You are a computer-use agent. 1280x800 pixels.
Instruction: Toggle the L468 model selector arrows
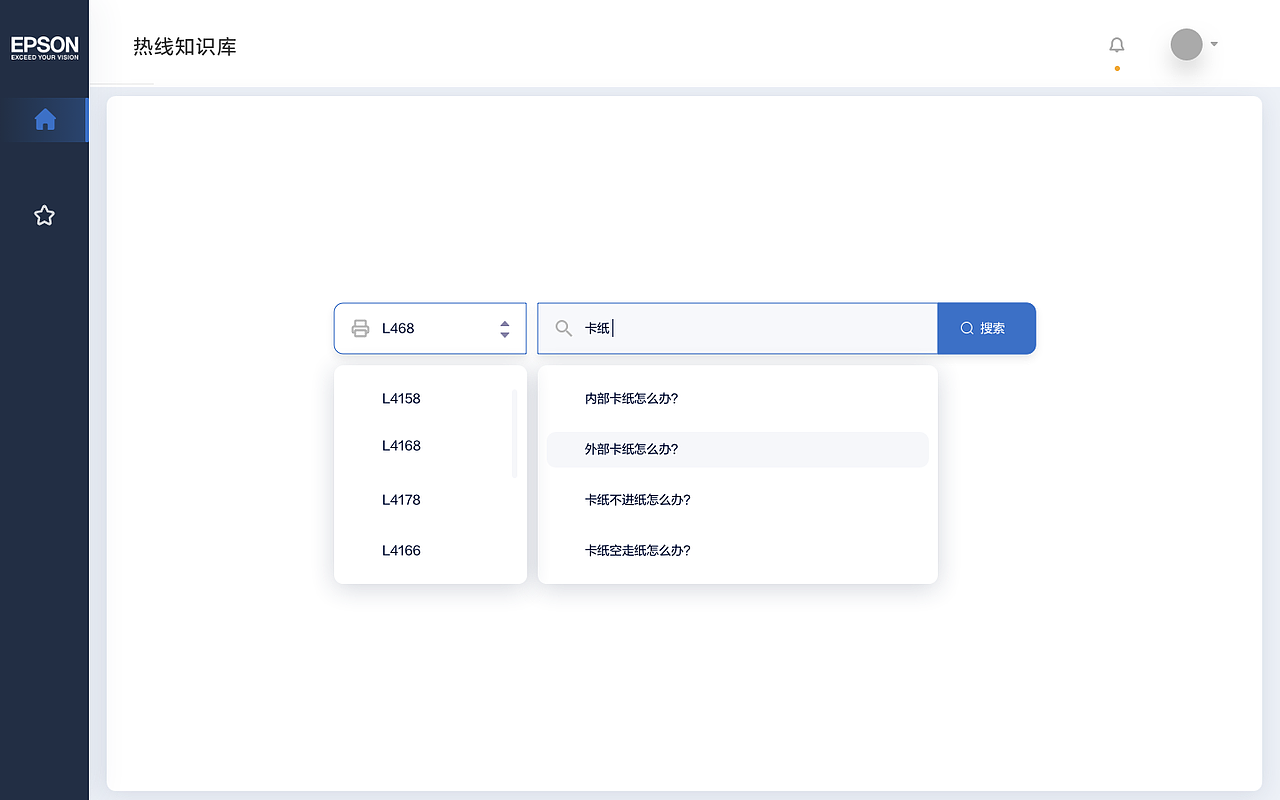click(x=505, y=328)
